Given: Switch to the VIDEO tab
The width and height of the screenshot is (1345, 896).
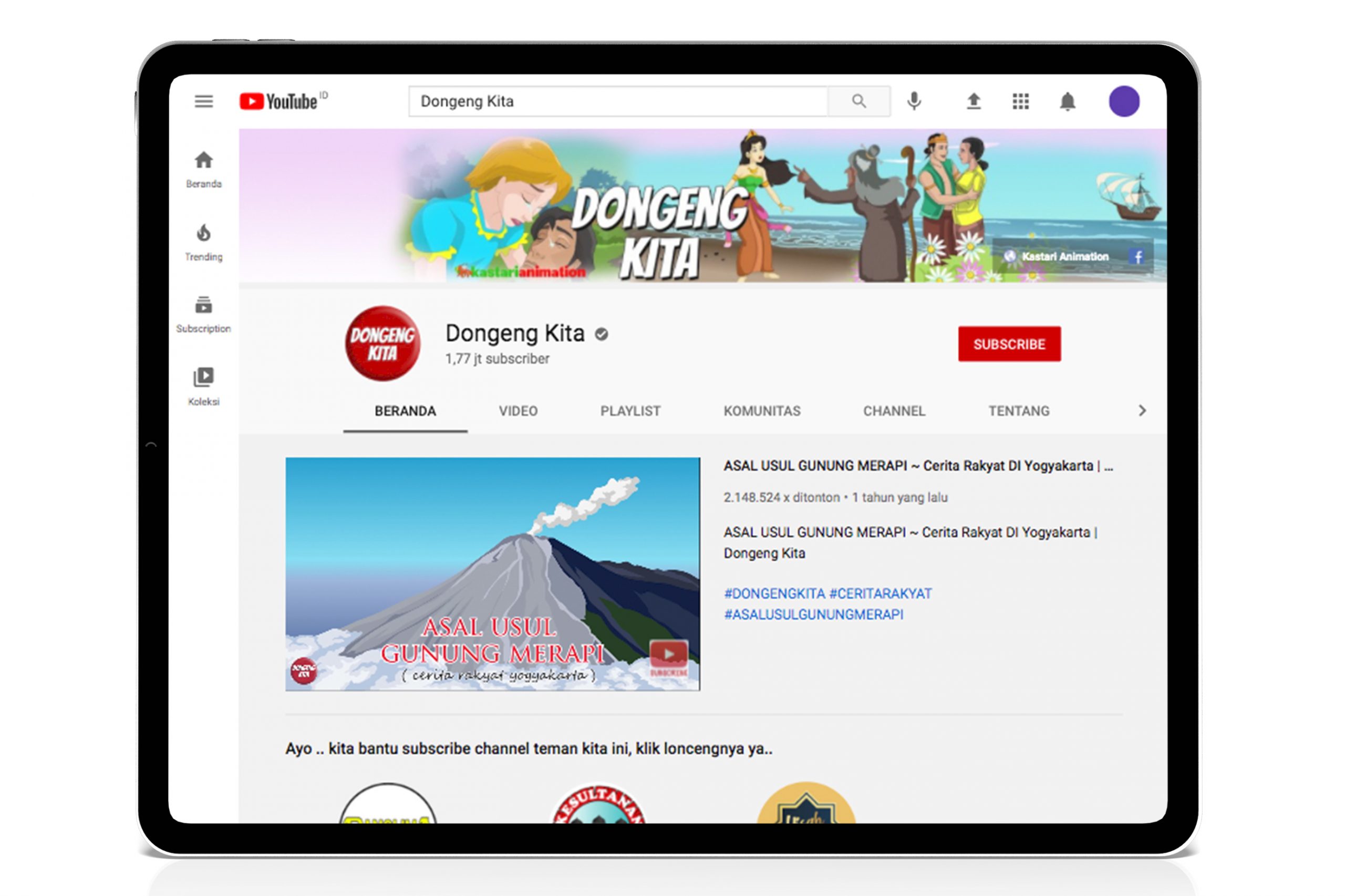Looking at the screenshot, I should (518, 411).
